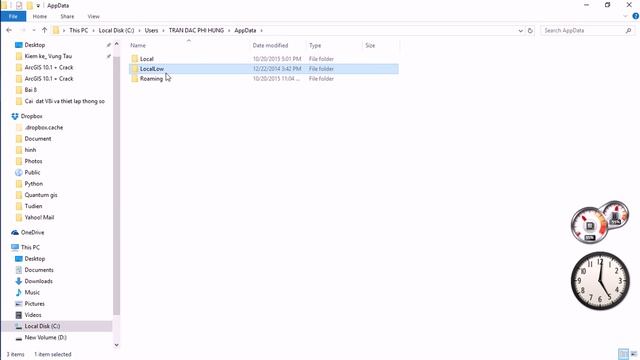This screenshot has height=360, width=640.
Task: Open the Pictures folder
Action: pos(35,304)
